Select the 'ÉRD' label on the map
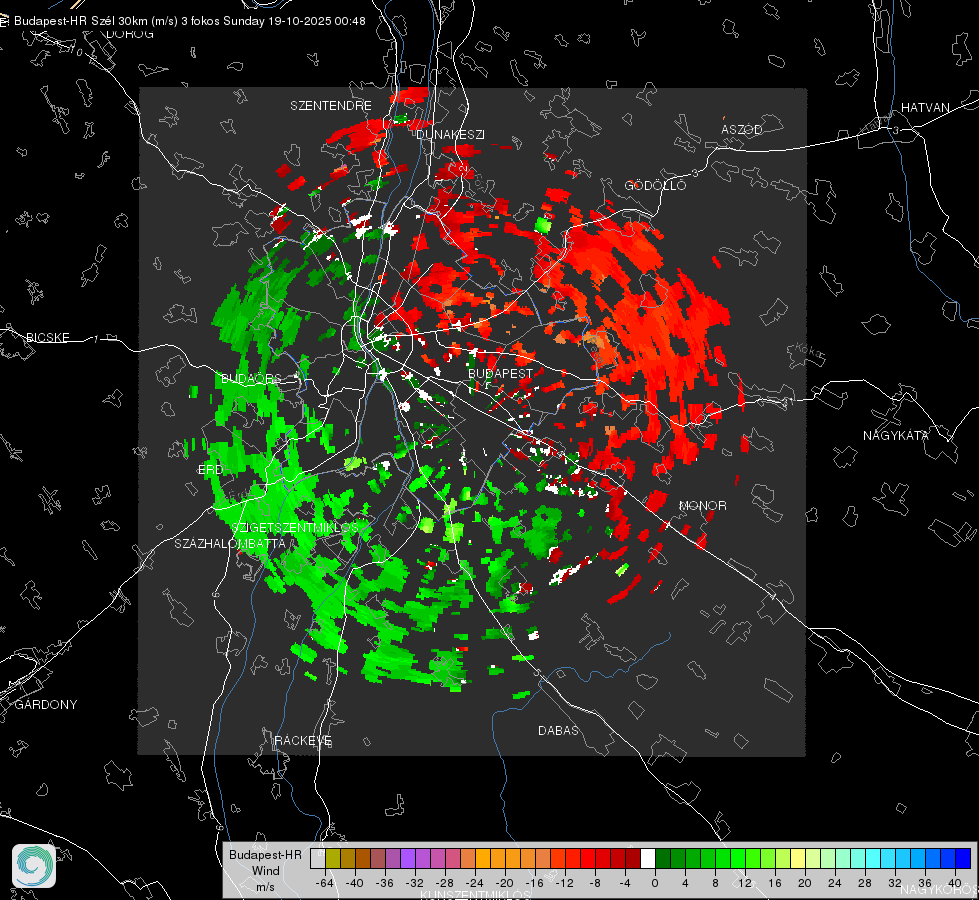 coord(210,470)
